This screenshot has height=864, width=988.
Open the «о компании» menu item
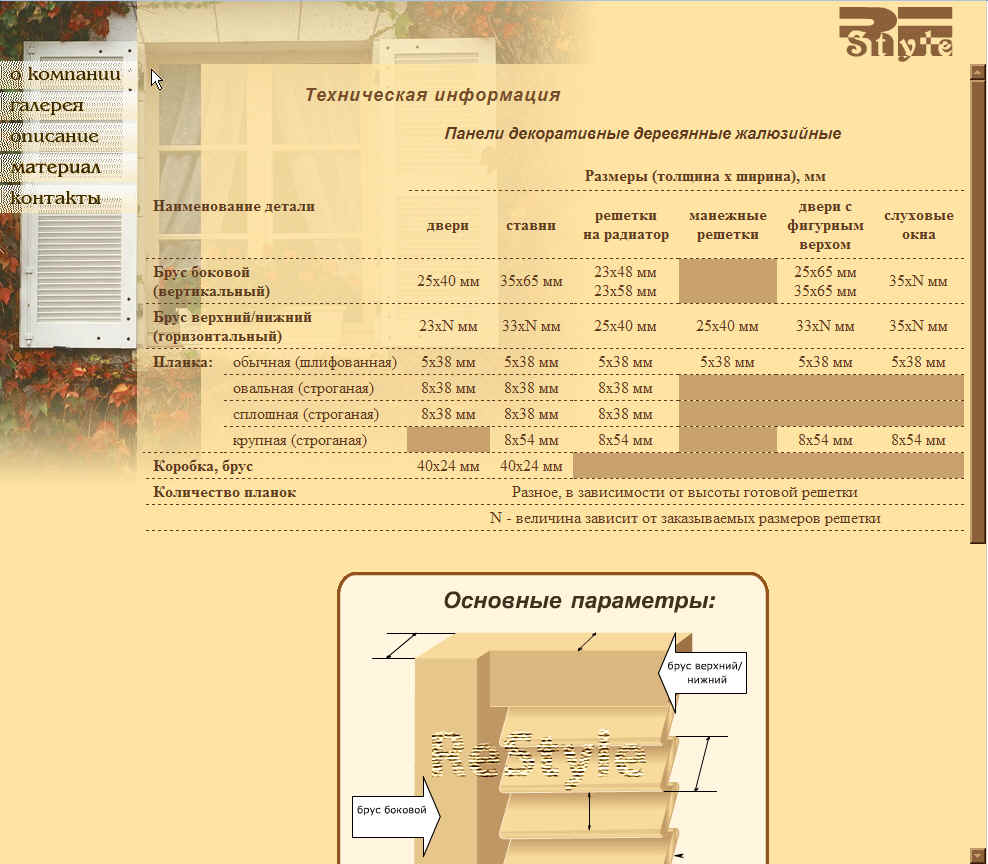point(66,74)
